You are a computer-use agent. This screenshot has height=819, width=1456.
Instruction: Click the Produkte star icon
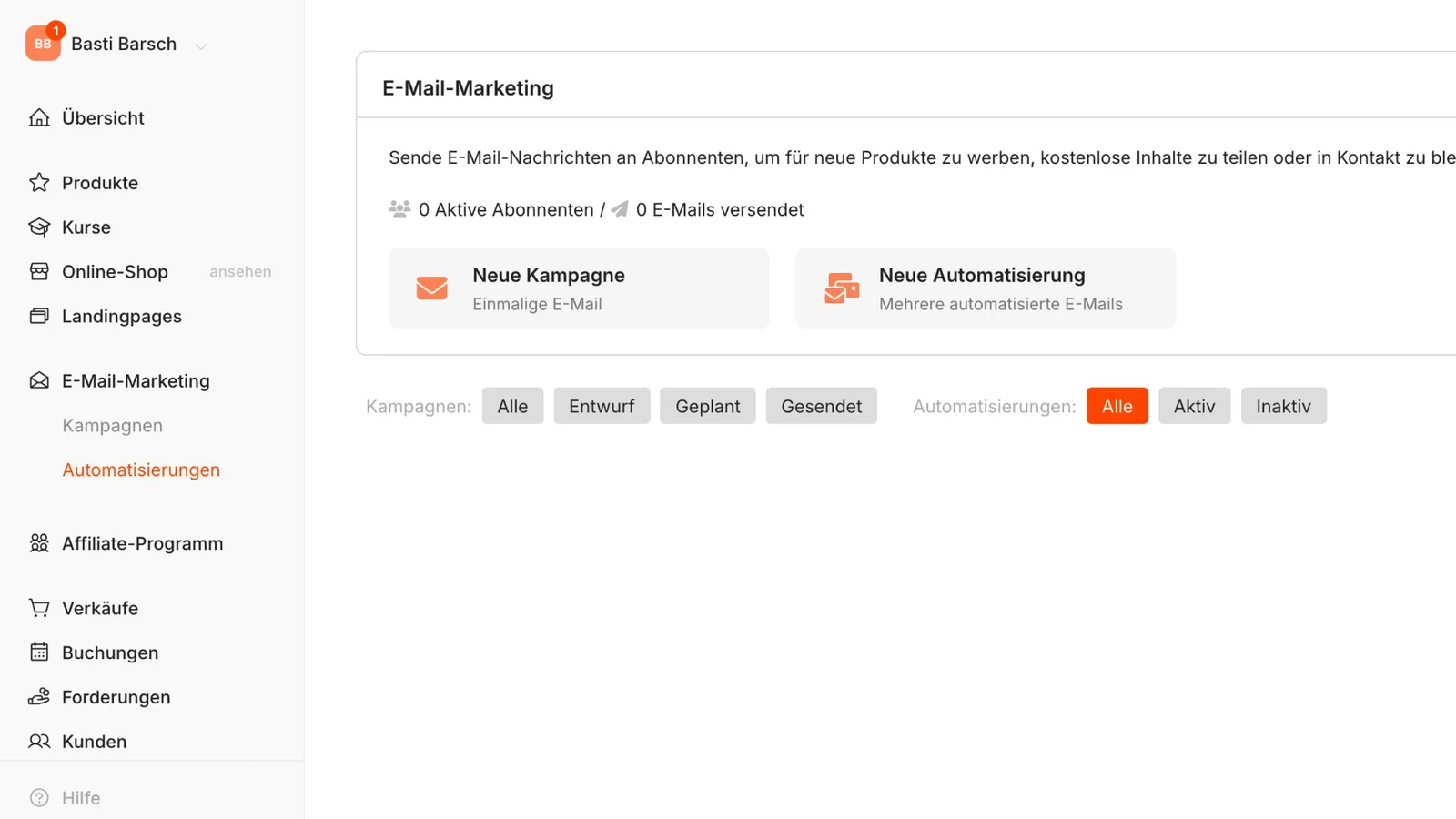pyautogui.click(x=39, y=183)
